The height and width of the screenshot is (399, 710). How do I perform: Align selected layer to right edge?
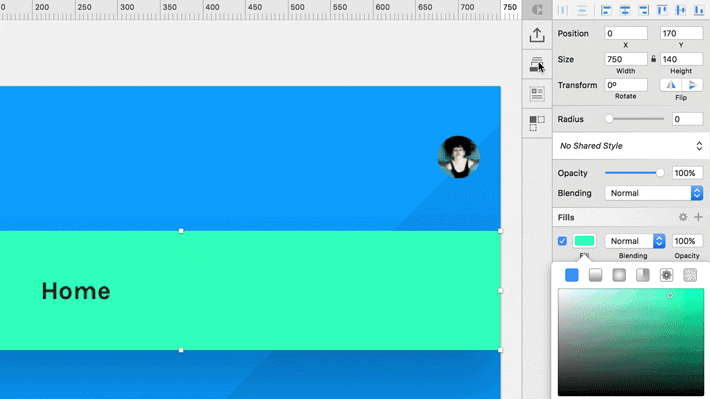643,10
